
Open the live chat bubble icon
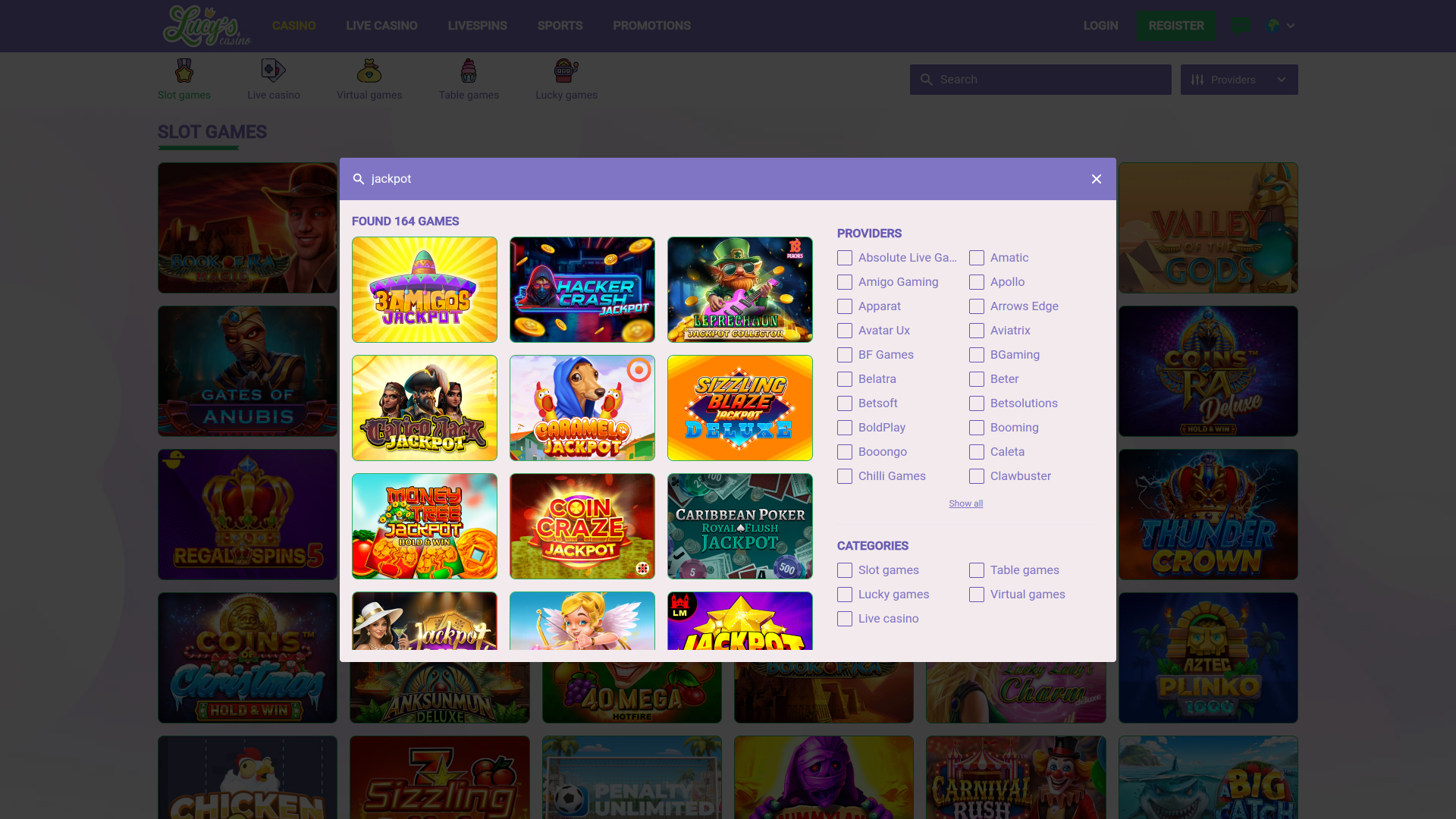(1241, 25)
